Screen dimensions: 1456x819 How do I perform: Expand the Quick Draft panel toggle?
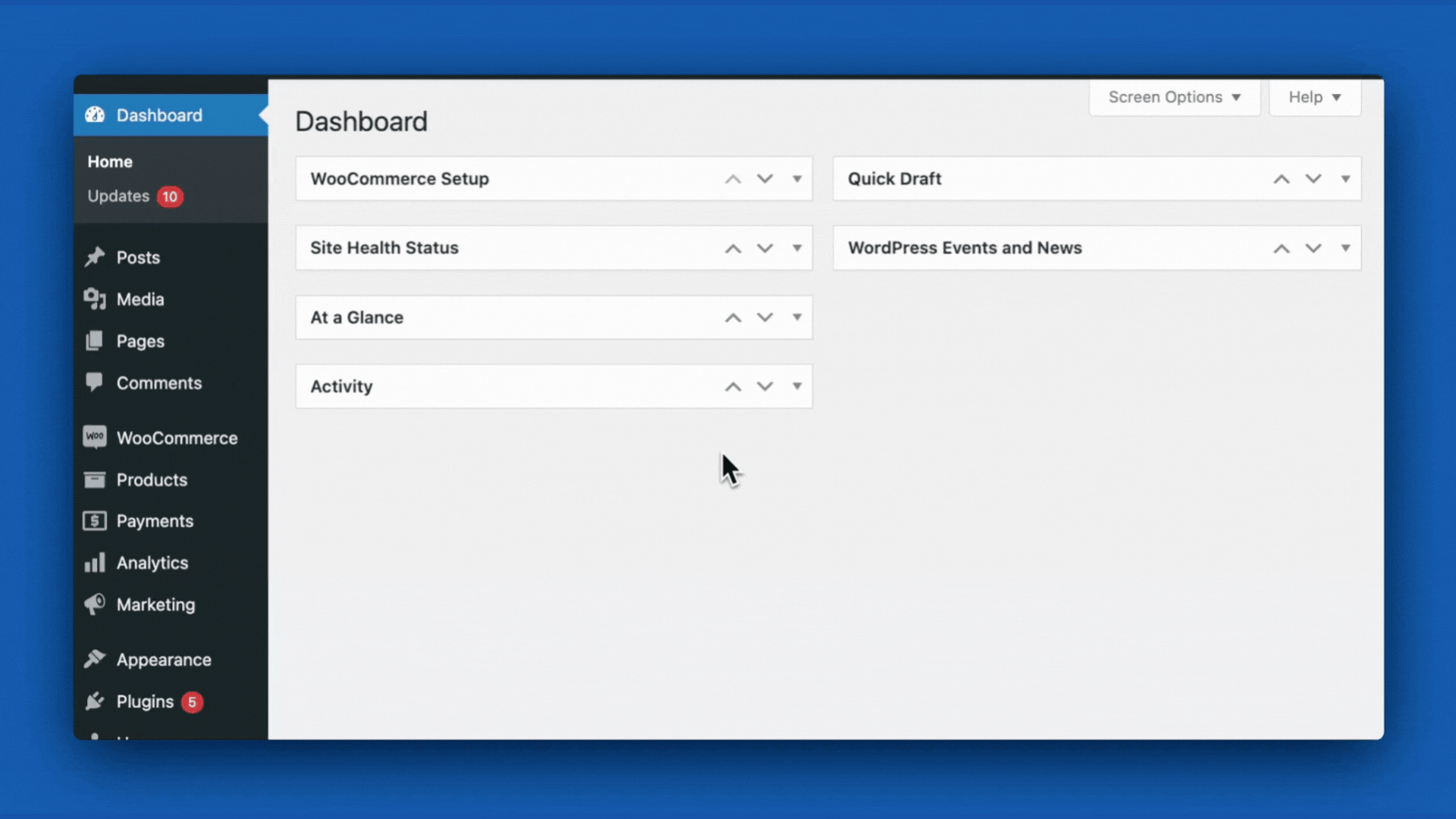point(1345,179)
